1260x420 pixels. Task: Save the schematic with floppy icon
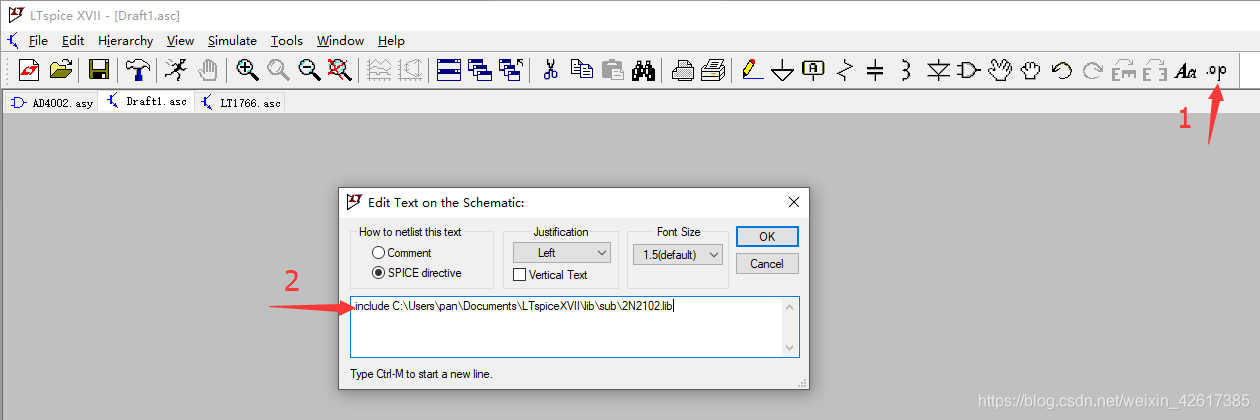[99, 70]
